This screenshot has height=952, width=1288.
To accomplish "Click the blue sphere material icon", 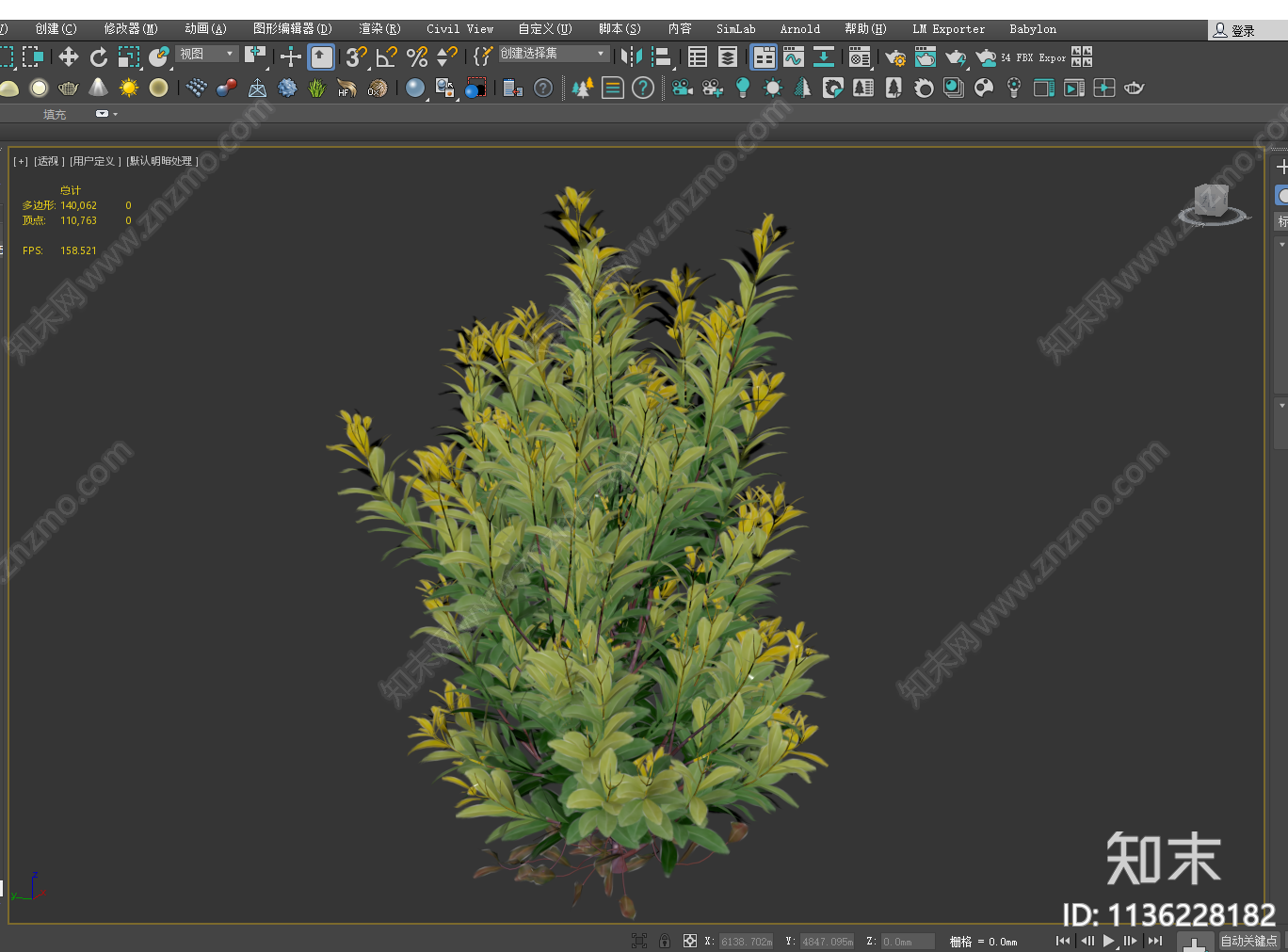I will point(415,88).
